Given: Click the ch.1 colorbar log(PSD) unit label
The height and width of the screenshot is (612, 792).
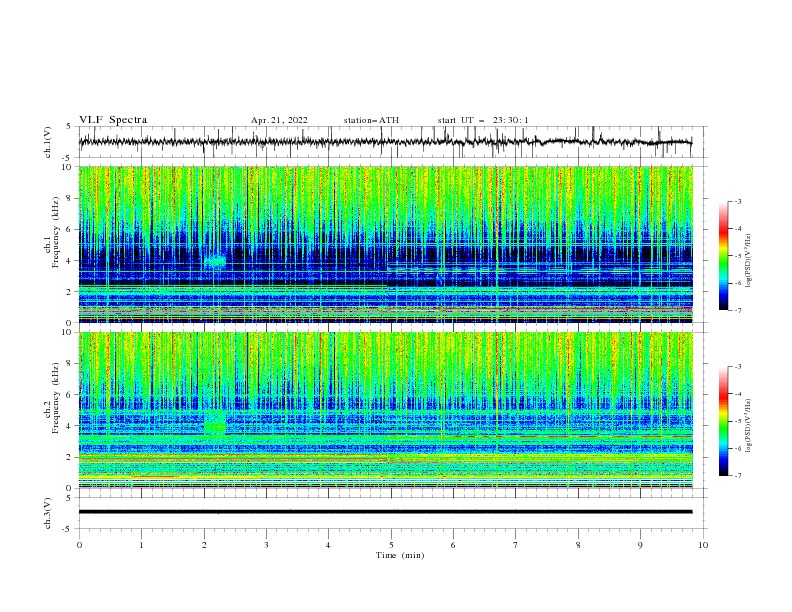Looking at the screenshot, I should point(748,261).
